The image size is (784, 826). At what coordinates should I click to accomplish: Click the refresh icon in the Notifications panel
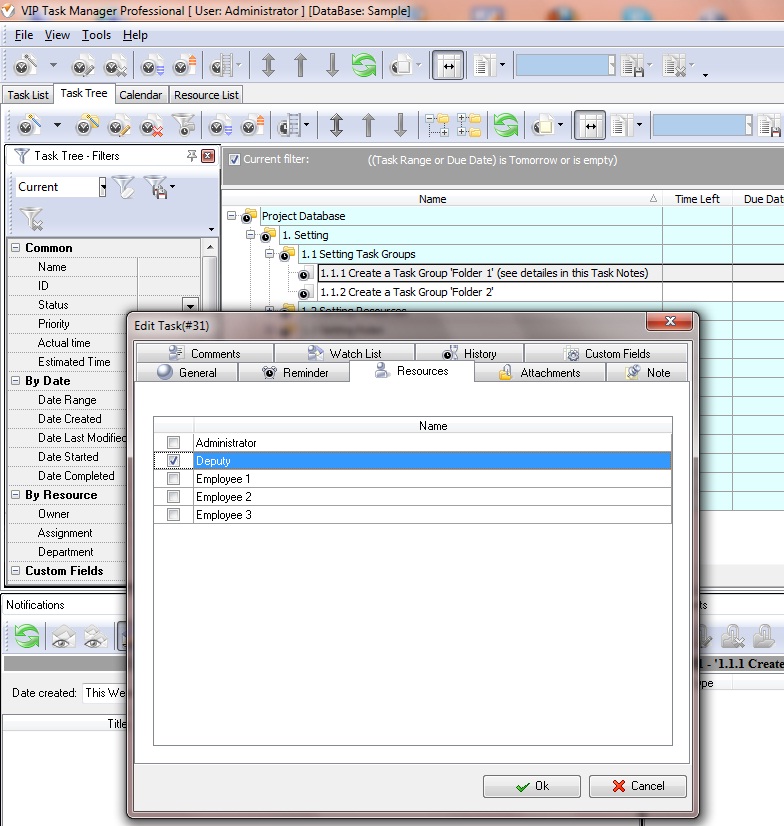pos(26,636)
